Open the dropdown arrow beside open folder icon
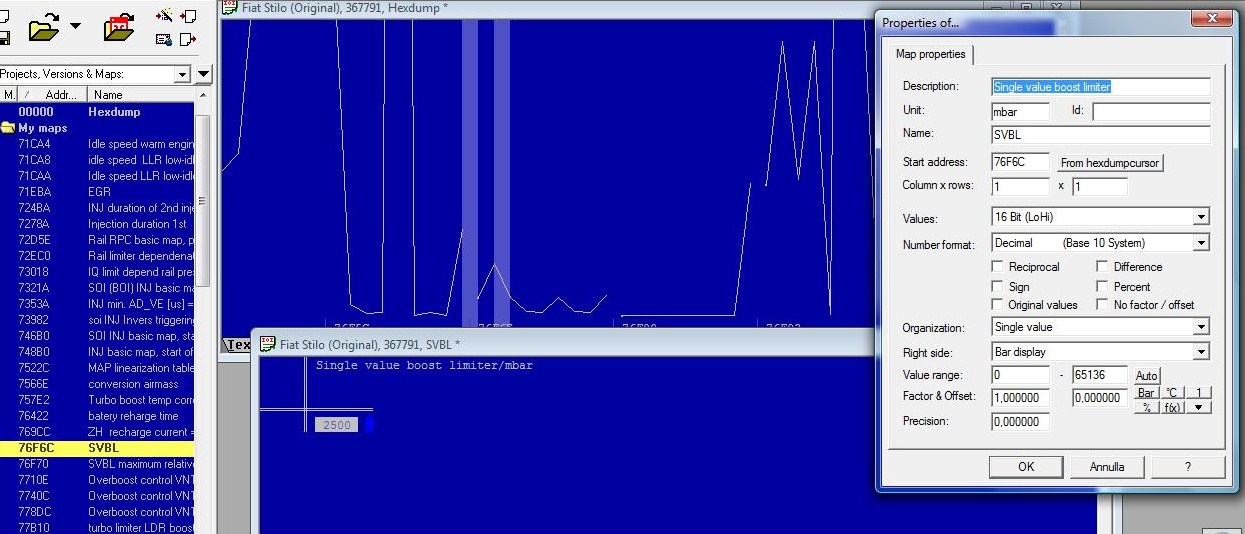This screenshot has width=1245, height=534. 76,27
